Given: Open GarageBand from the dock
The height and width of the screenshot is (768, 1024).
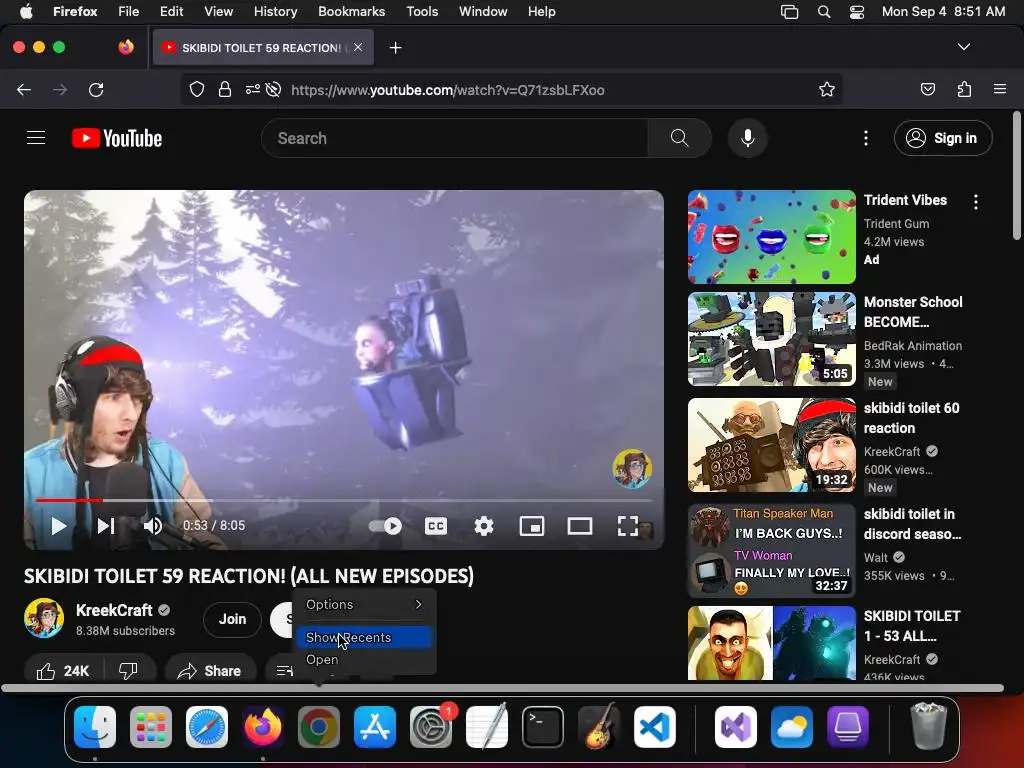Looking at the screenshot, I should click(x=599, y=727).
